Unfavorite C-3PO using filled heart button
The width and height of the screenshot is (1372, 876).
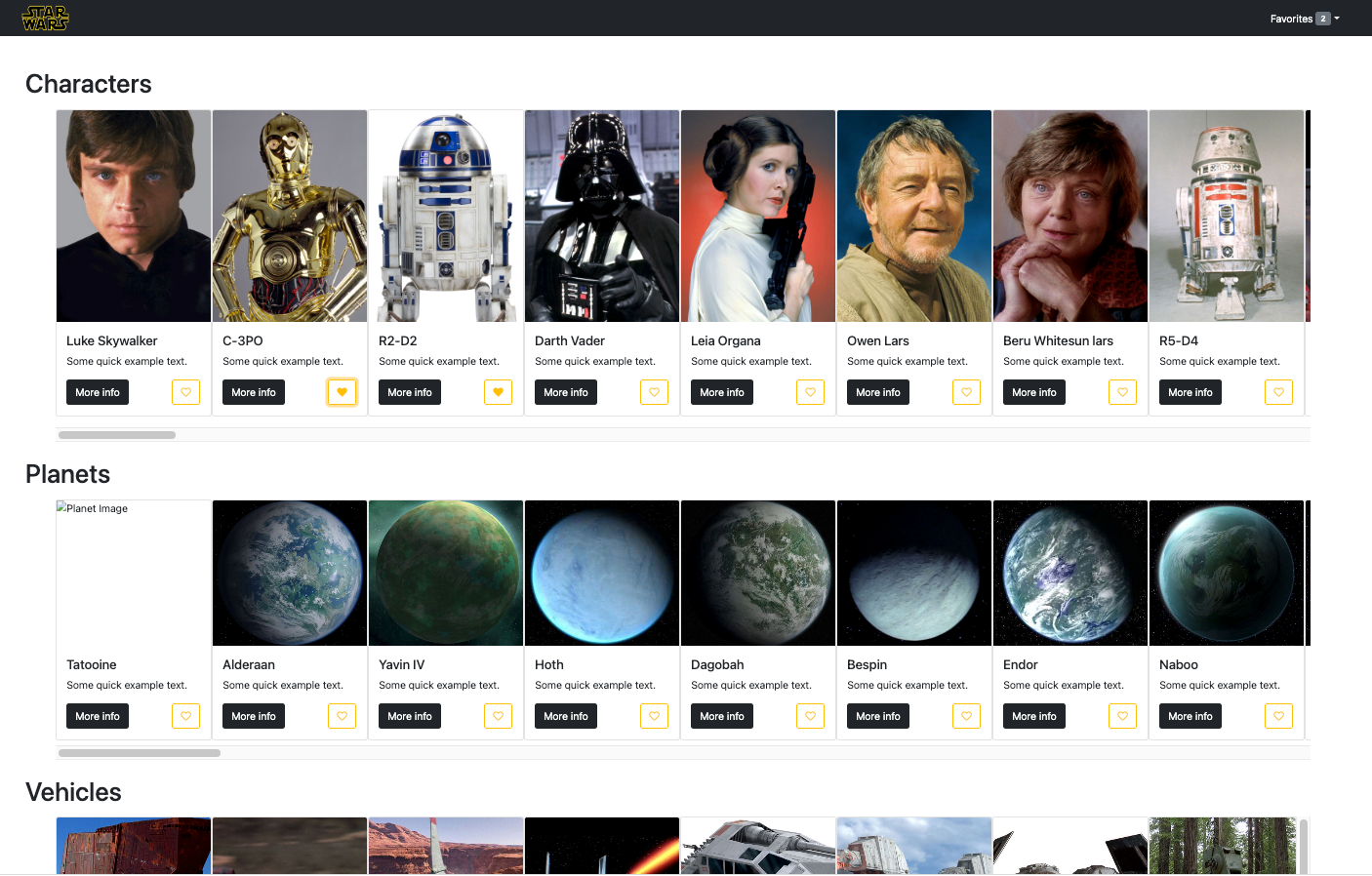point(342,392)
